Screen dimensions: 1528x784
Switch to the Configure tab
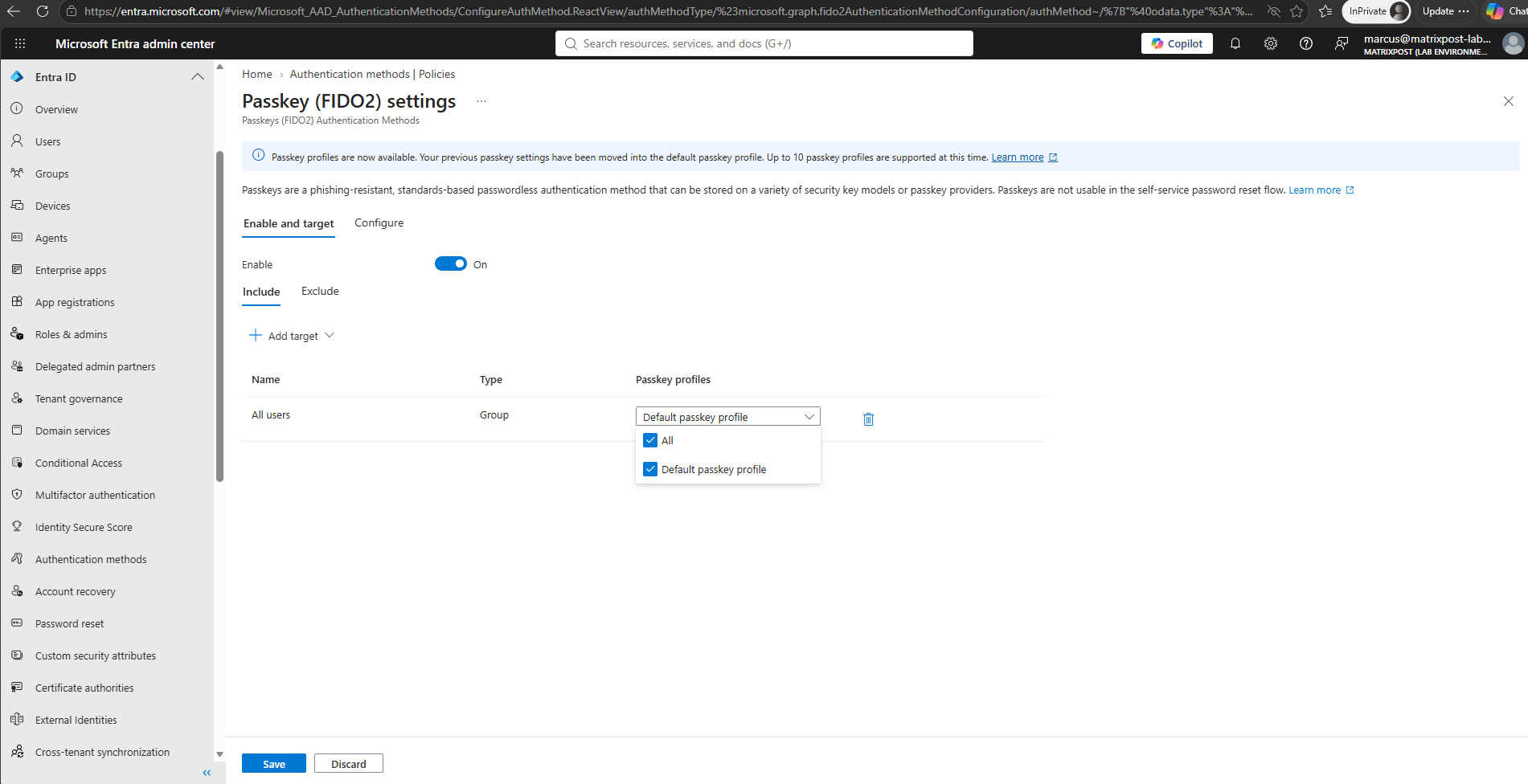[x=379, y=223]
